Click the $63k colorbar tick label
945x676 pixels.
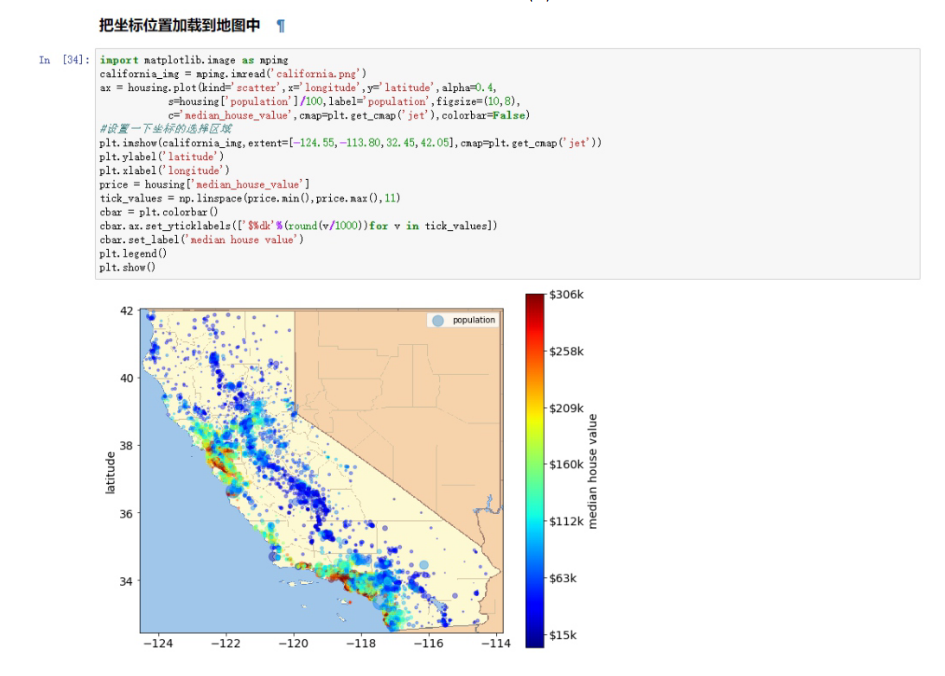coord(563,578)
